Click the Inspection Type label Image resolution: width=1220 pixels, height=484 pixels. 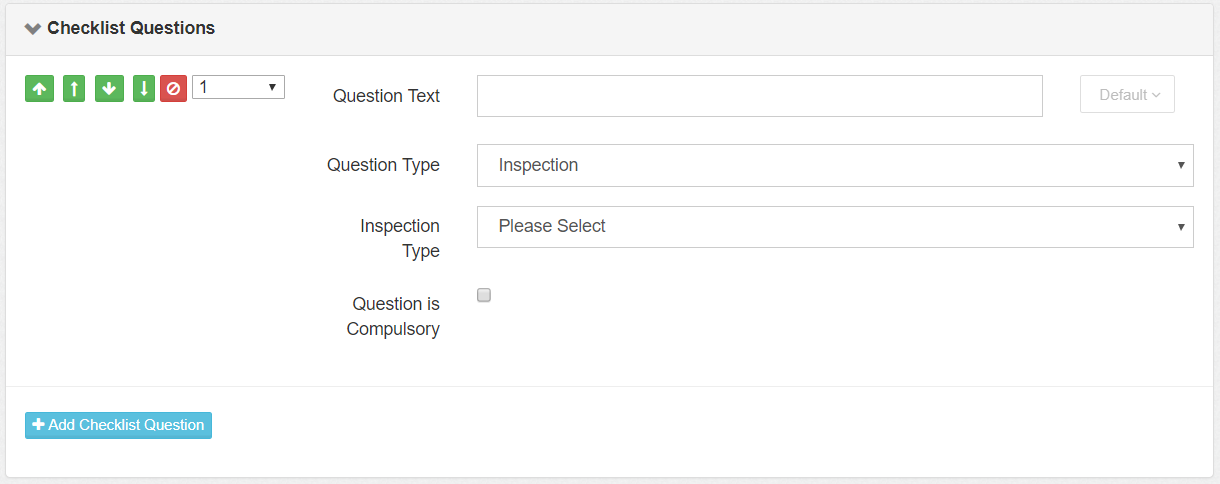point(400,238)
